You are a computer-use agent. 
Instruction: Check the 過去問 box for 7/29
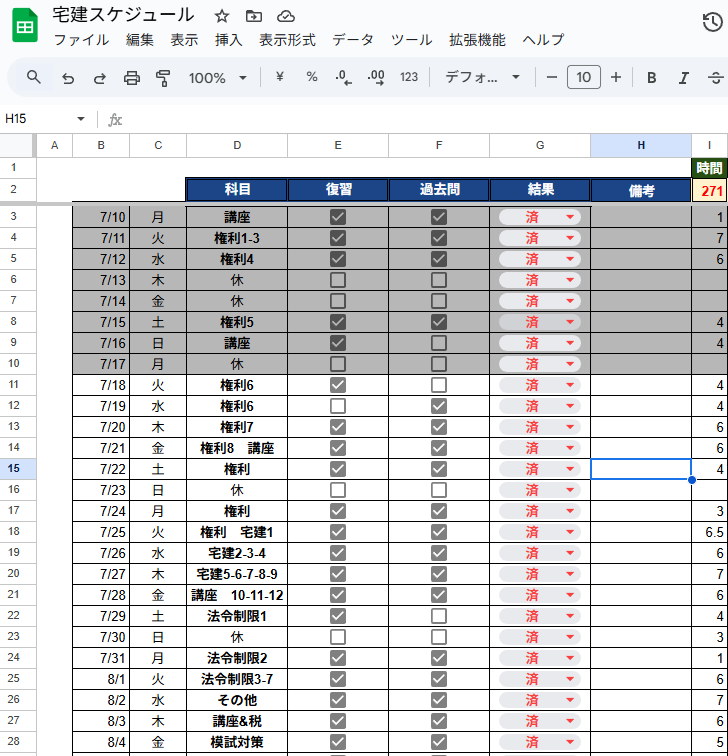click(x=439, y=616)
